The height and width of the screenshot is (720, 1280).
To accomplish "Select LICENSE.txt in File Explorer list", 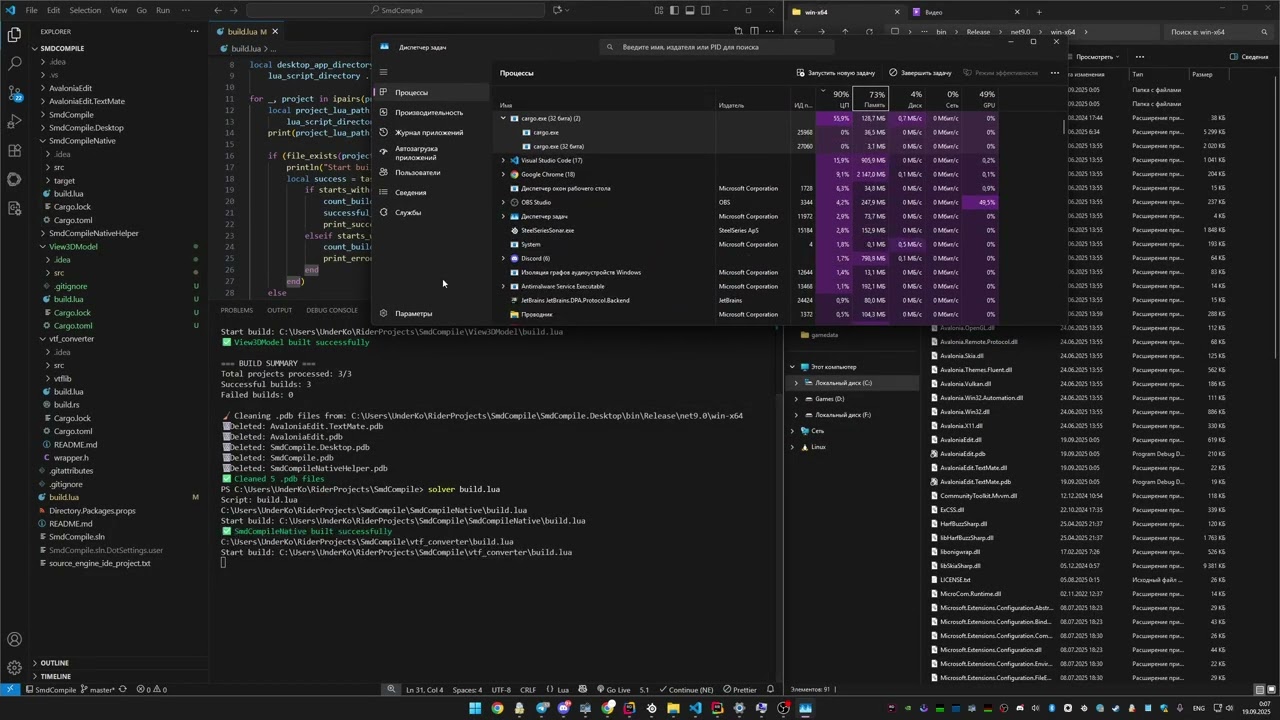I will tap(955, 580).
